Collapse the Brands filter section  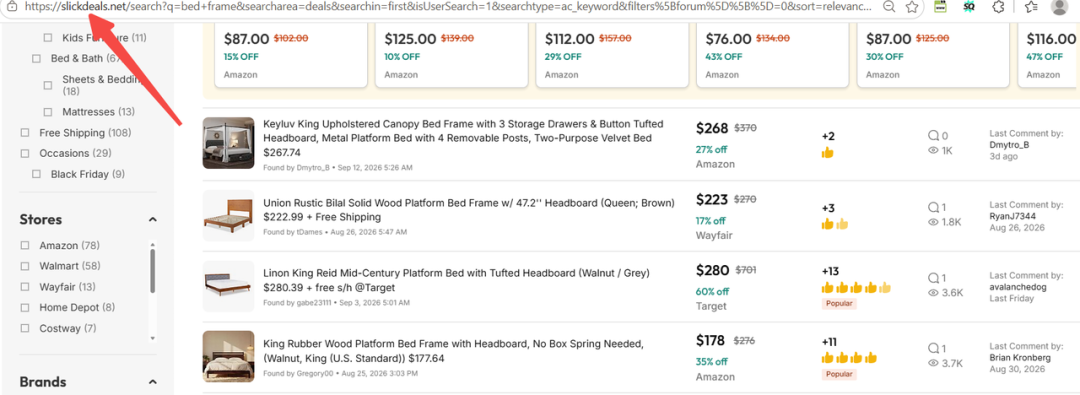click(x=152, y=382)
